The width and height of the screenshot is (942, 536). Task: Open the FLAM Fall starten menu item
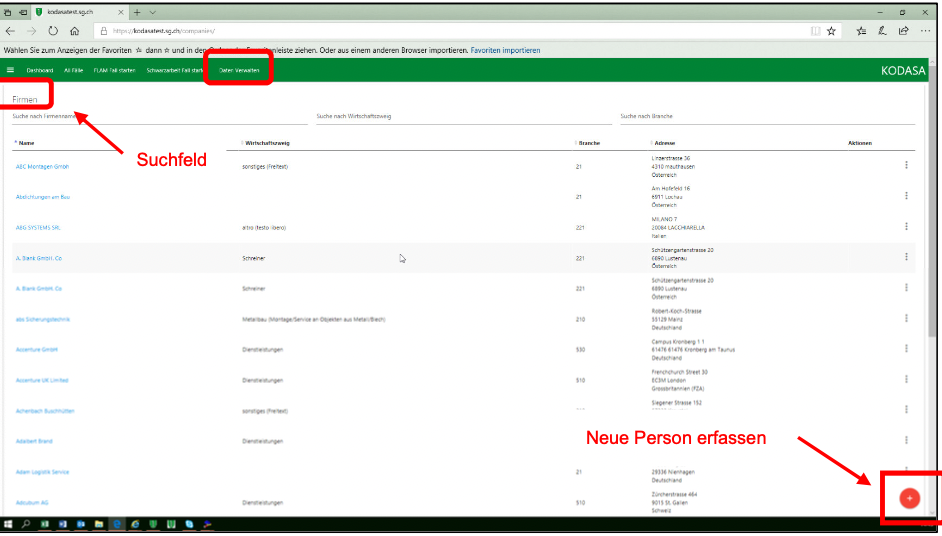(x=114, y=70)
